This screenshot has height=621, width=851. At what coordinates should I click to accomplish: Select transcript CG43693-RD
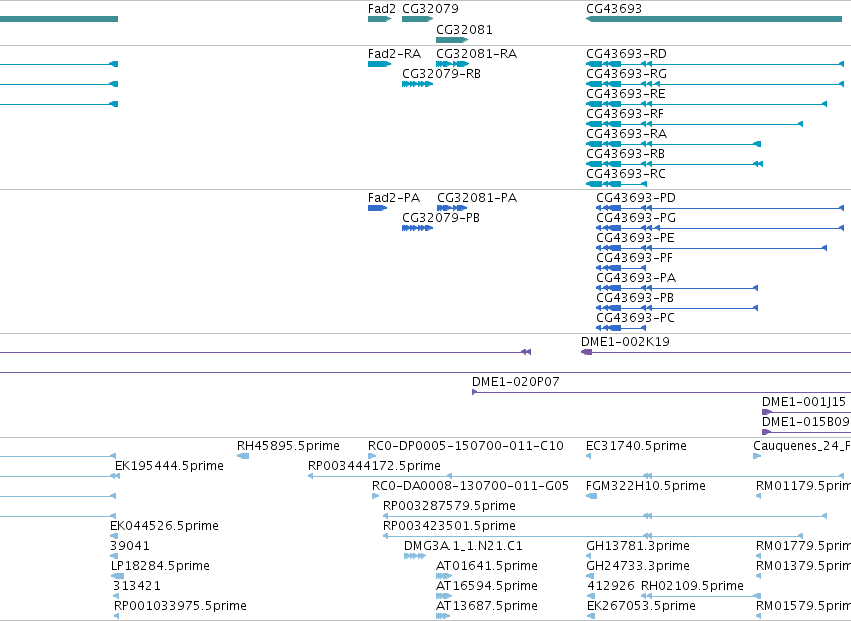coord(626,54)
